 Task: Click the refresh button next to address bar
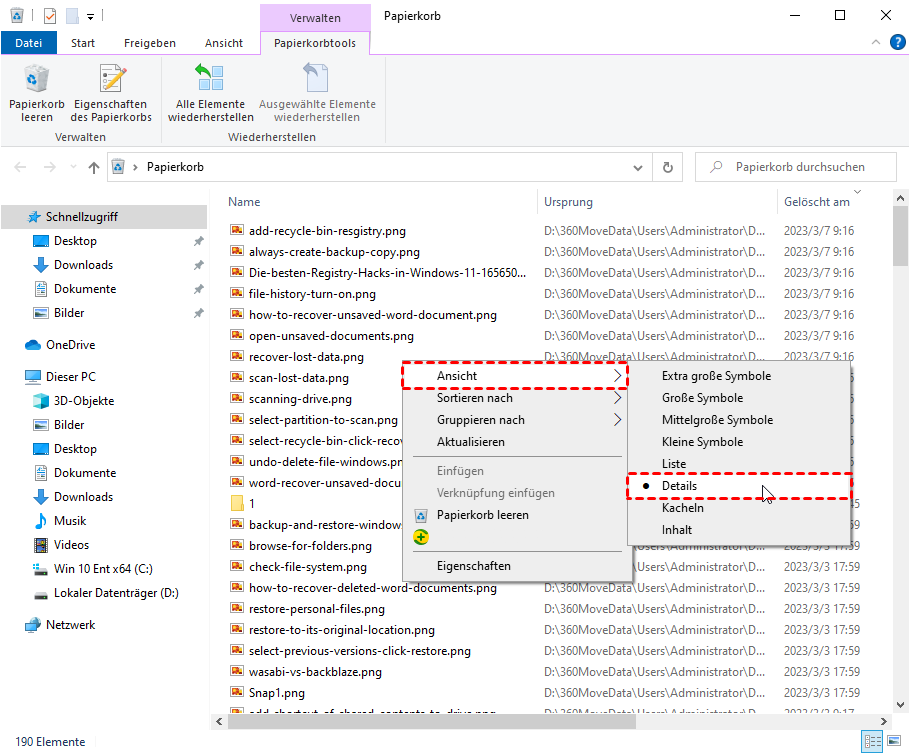[667, 167]
